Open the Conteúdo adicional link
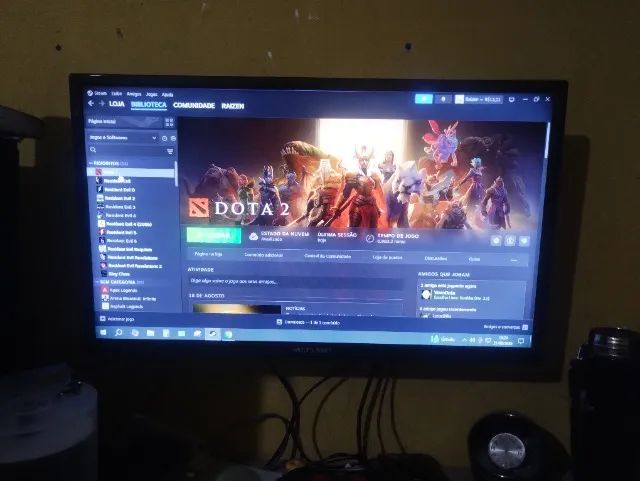The height and width of the screenshot is (481, 640). [x=263, y=255]
